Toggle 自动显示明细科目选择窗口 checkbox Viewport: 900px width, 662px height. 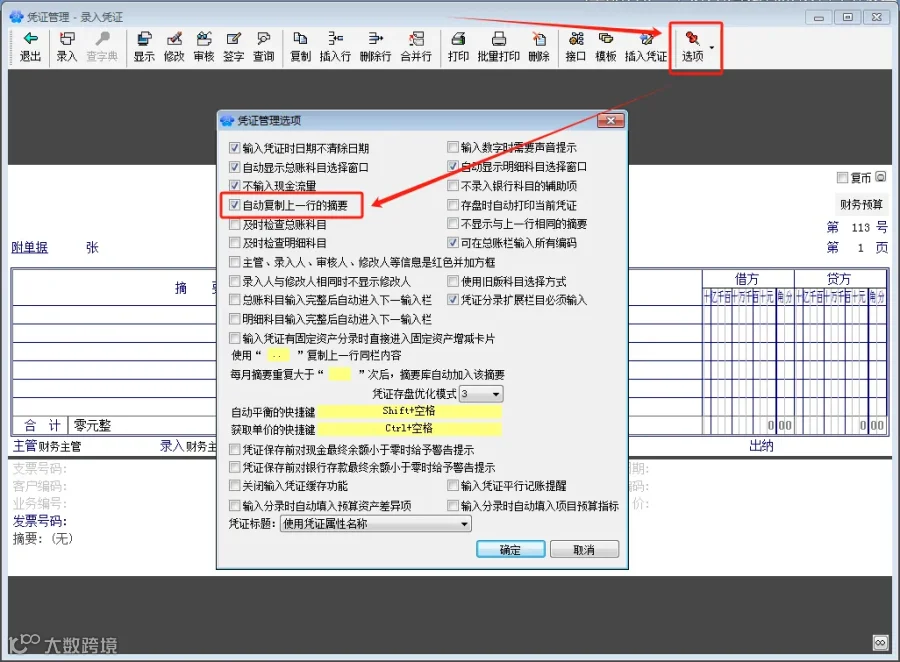point(453,167)
